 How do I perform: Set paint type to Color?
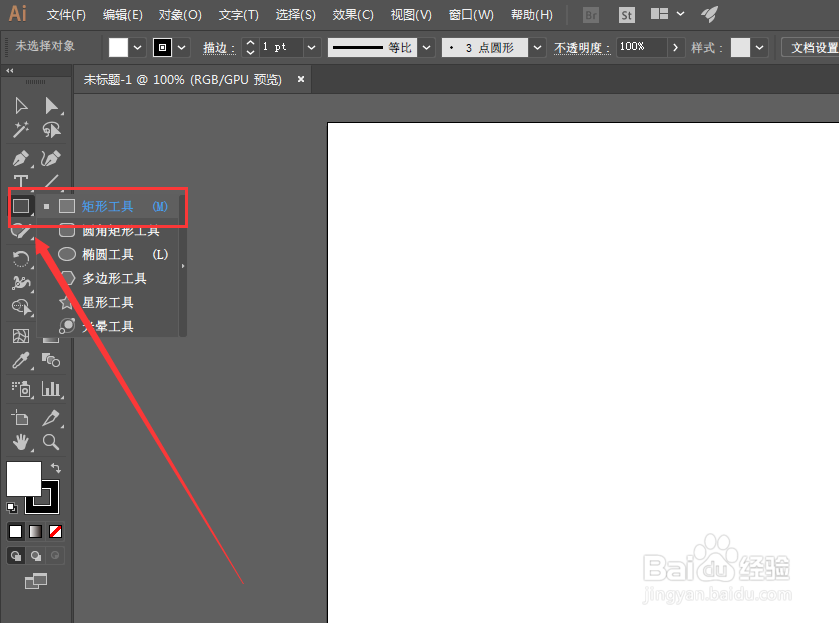[16, 531]
